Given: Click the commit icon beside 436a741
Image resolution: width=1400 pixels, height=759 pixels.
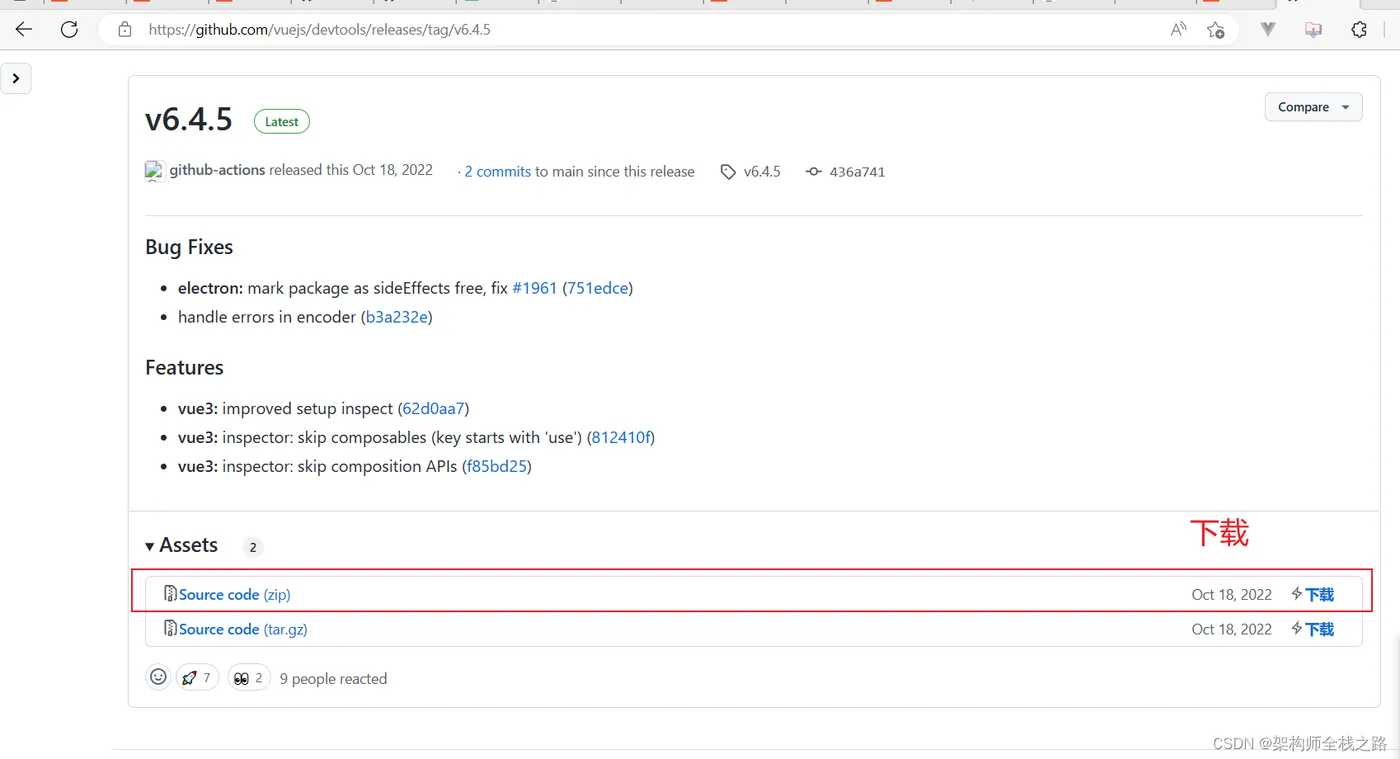Looking at the screenshot, I should coord(814,172).
